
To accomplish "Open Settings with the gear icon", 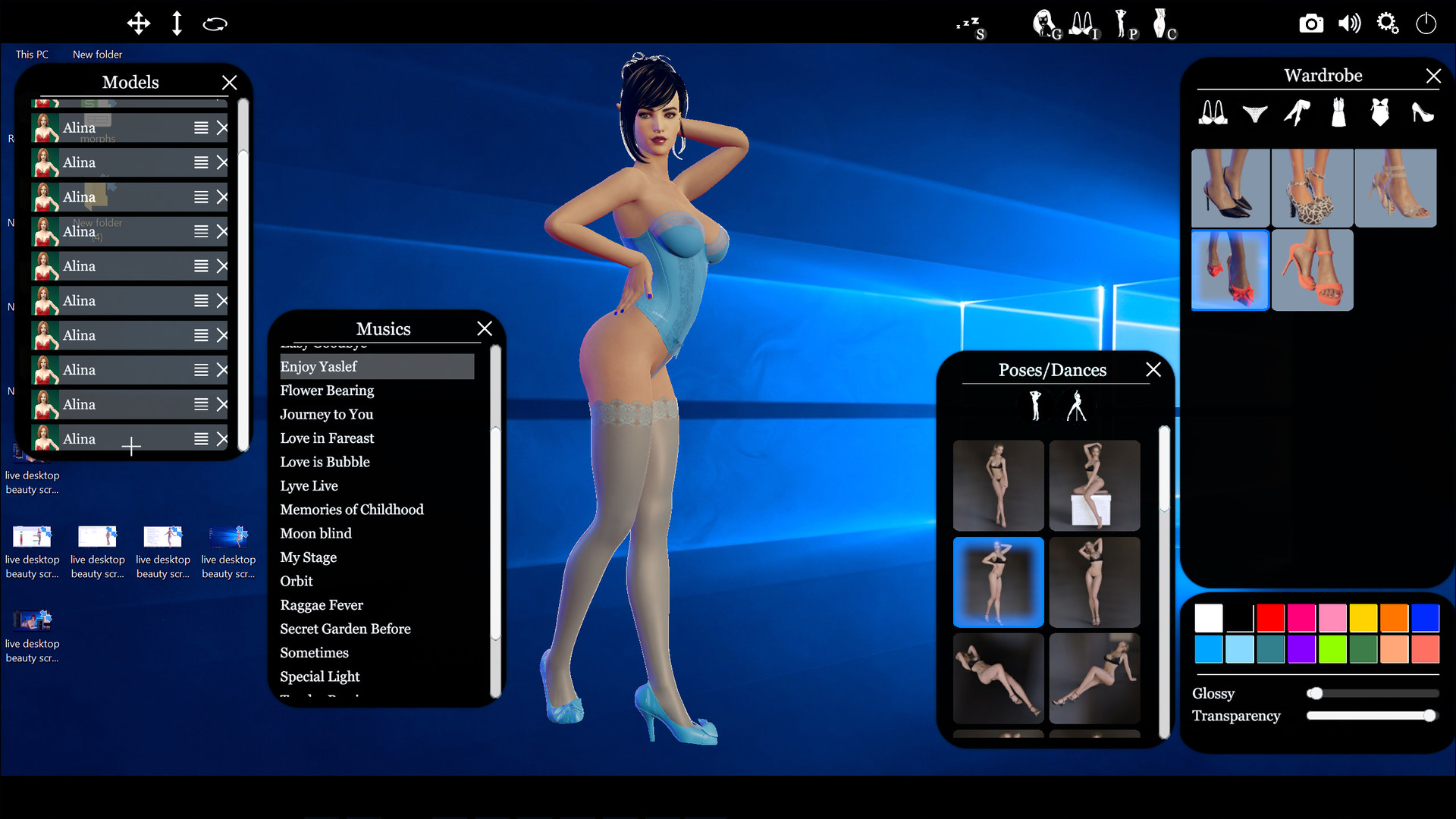I will tap(1388, 24).
